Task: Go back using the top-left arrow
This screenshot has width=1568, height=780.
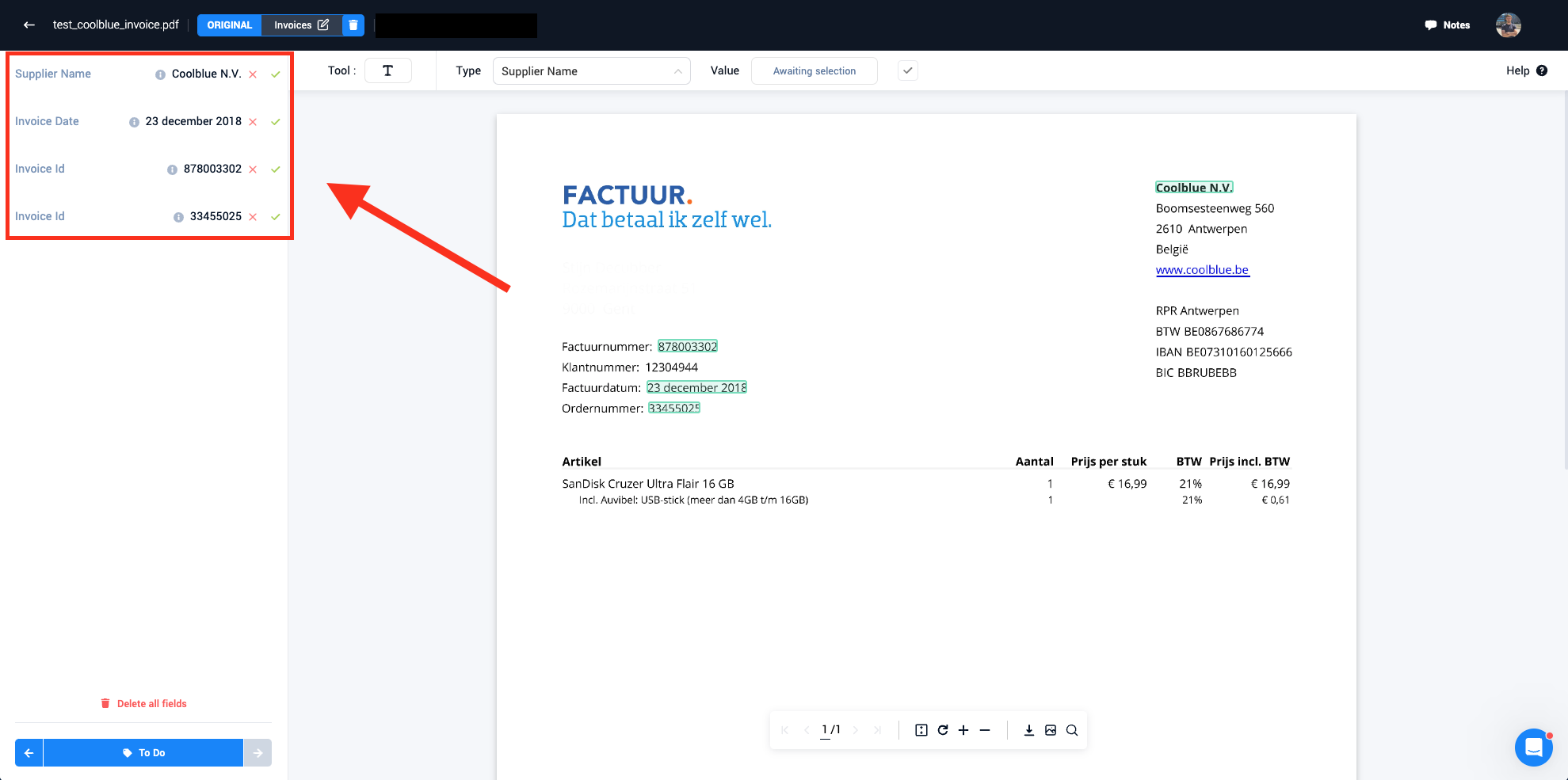Action: [29, 25]
